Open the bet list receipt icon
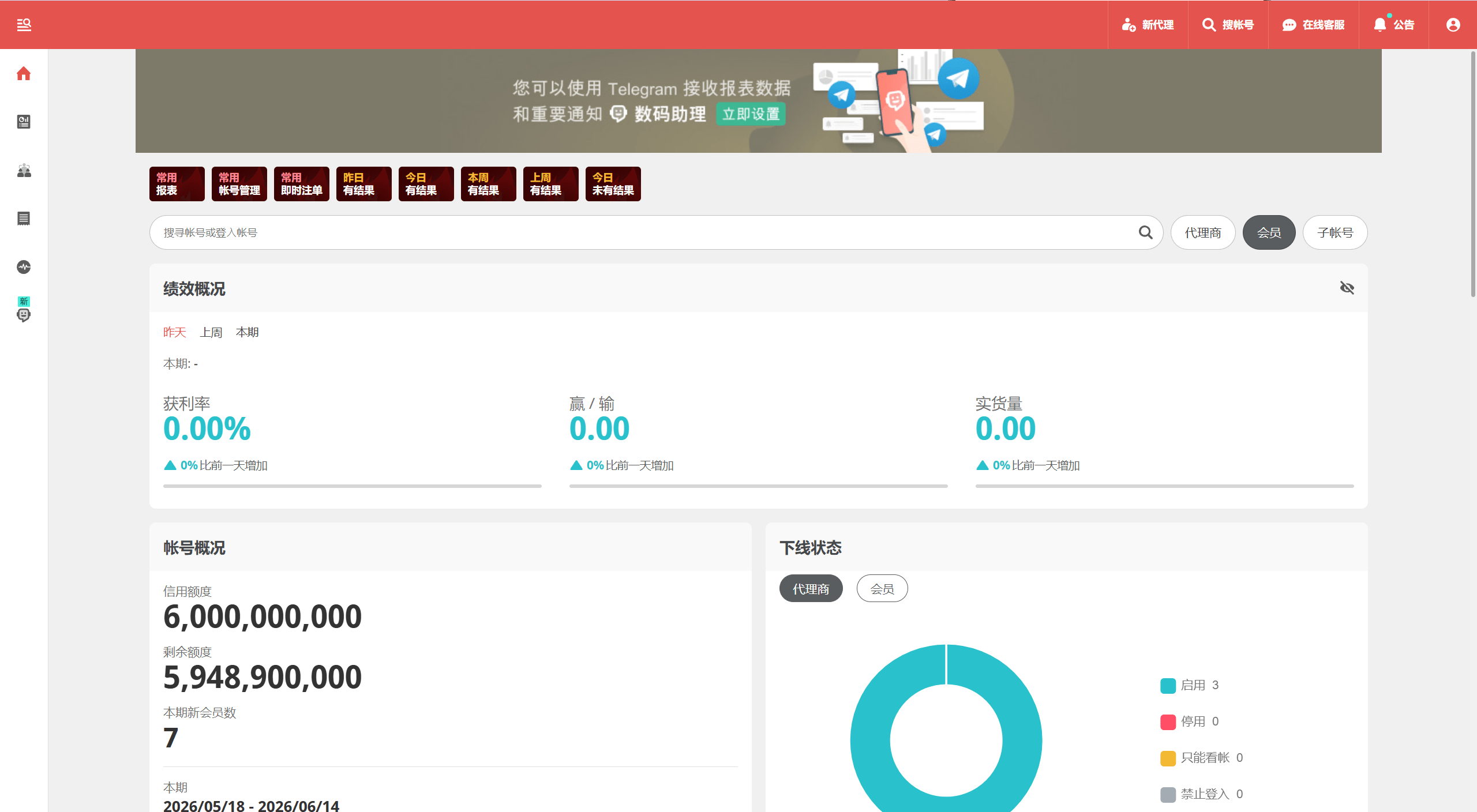Screen dimensions: 1477x812 click(x=24, y=219)
